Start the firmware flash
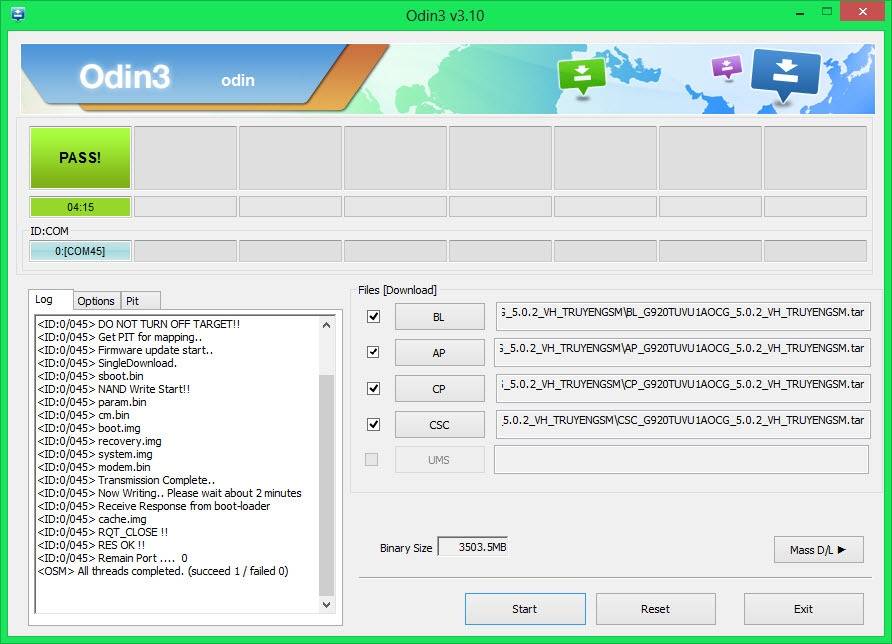Screen dimensions: 892x644 [x=525, y=609]
